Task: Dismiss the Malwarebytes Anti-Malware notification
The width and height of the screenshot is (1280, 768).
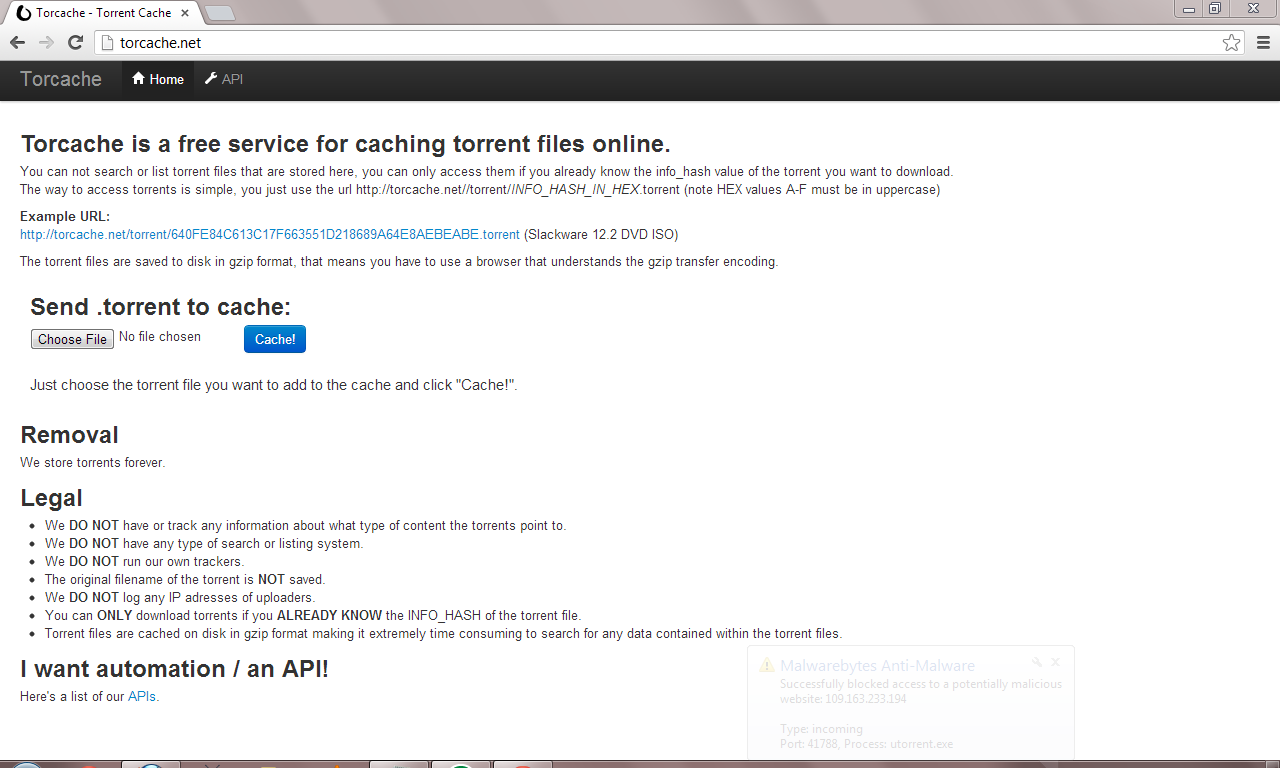Action: (1056, 662)
